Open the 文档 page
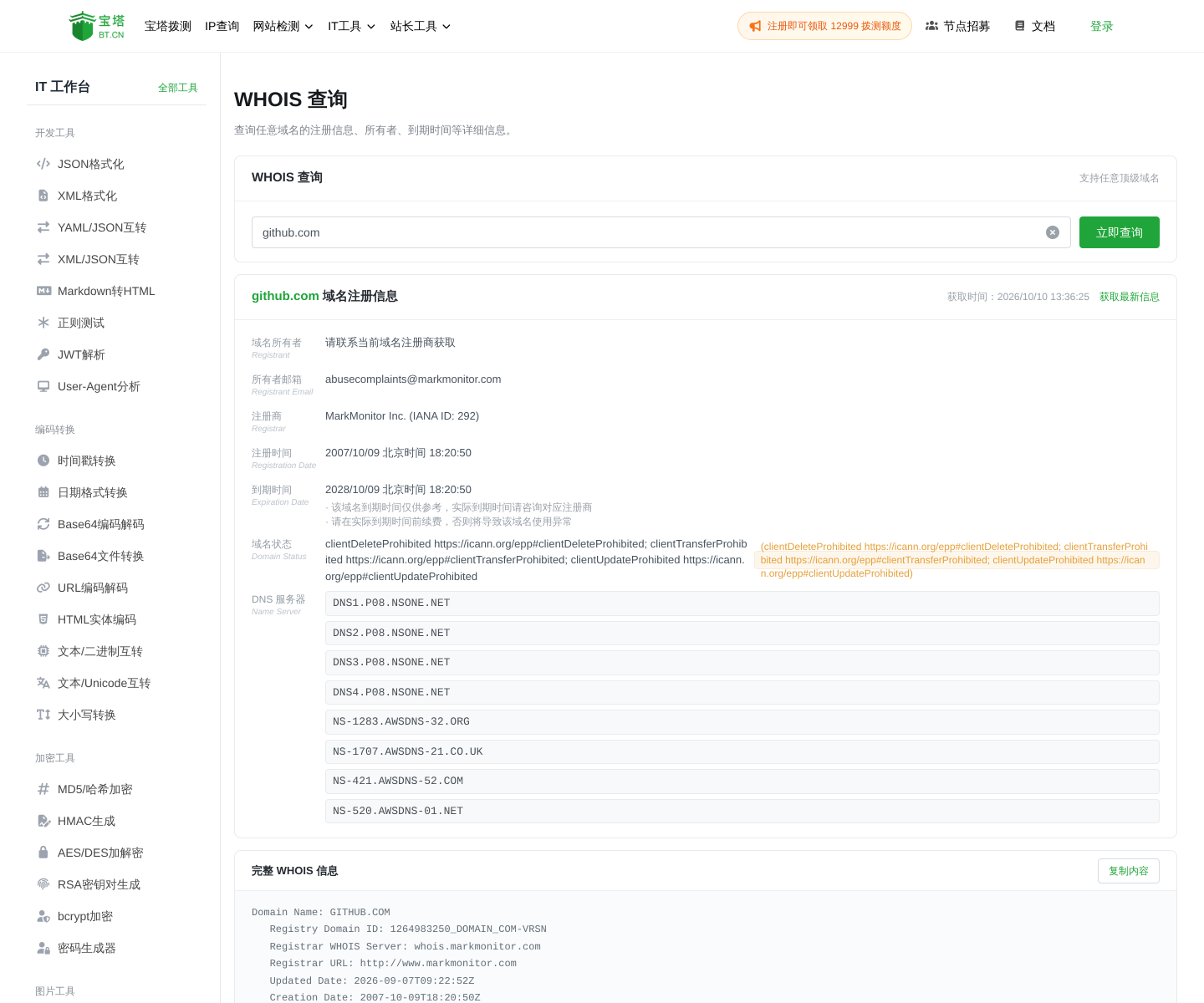 tap(1034, 26)
